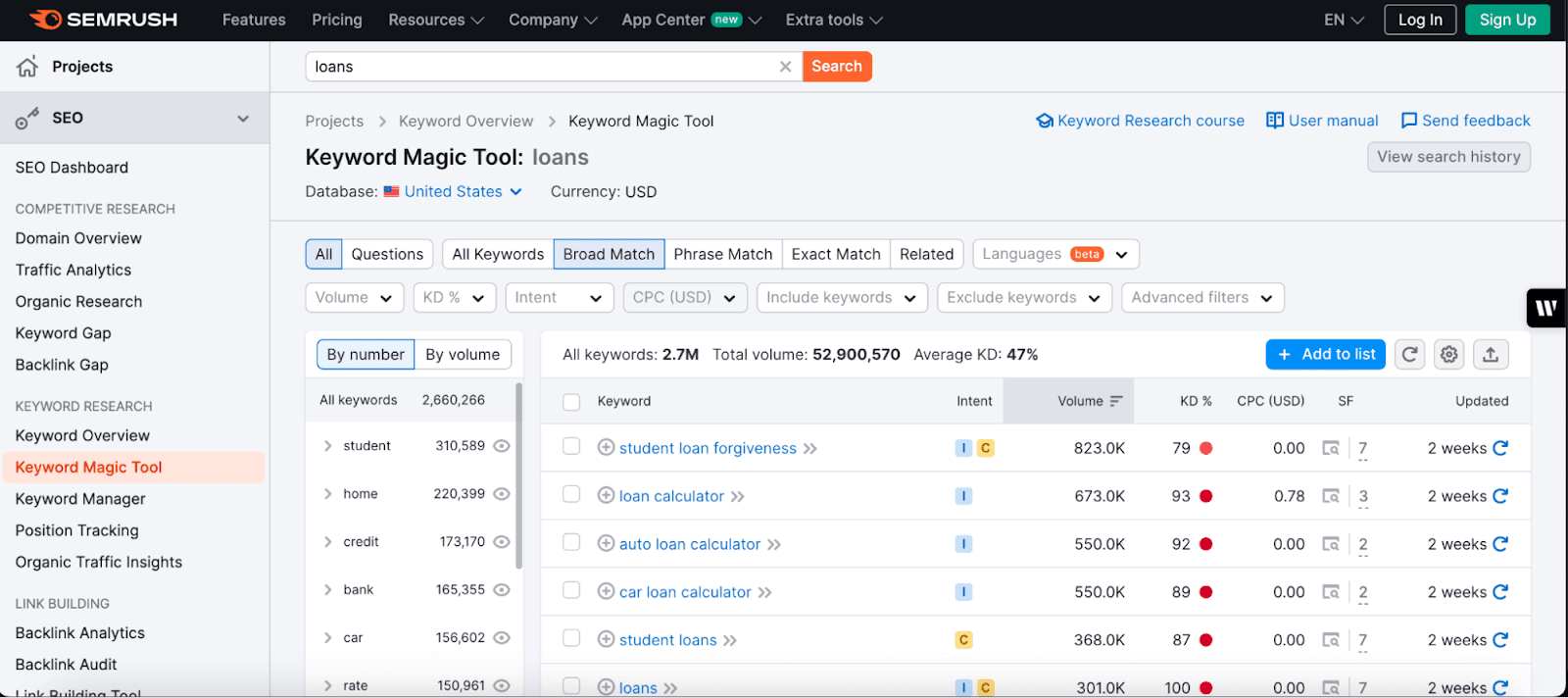Click the Sign Up button
This screenshot has width=1568, height=698.
[1507, 20]
